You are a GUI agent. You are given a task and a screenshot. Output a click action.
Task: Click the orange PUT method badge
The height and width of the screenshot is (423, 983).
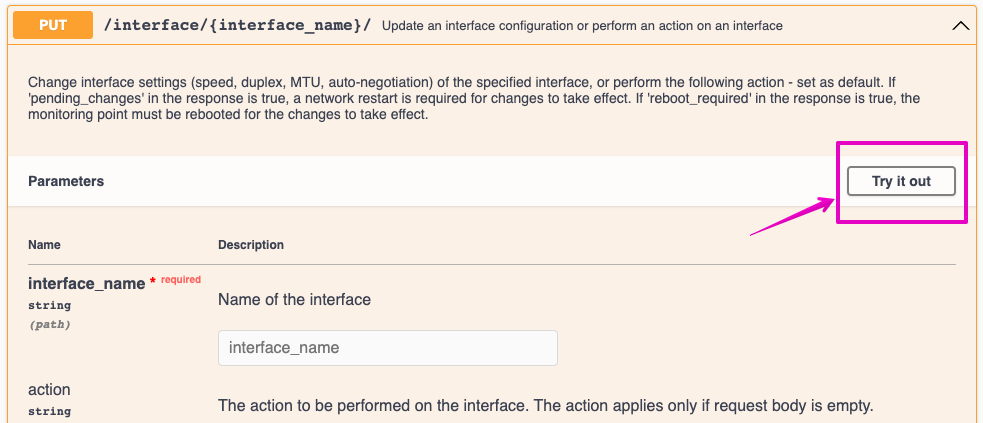pyautogui.click(x=53, y=25)
